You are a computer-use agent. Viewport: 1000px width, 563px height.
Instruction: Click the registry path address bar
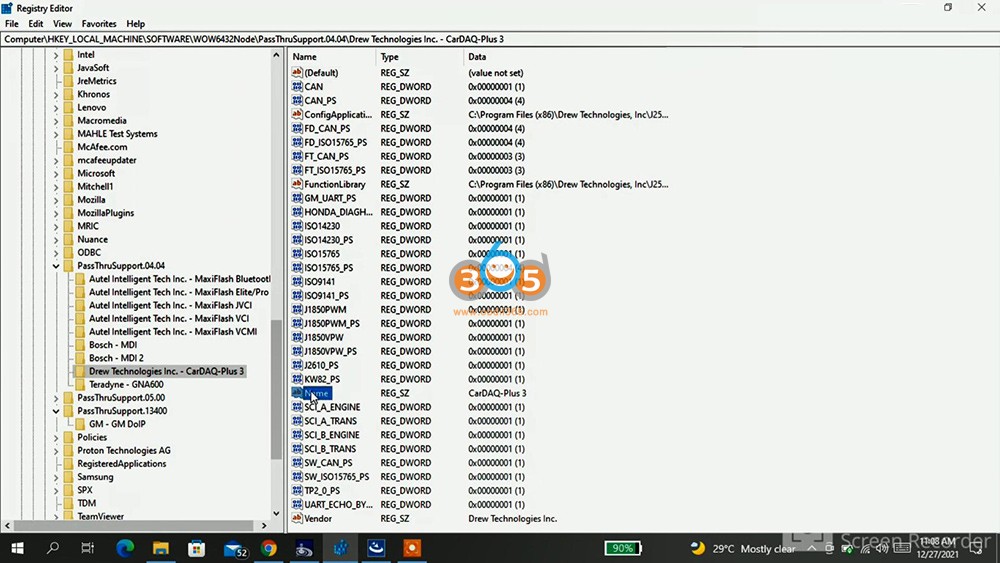point(500,39)
